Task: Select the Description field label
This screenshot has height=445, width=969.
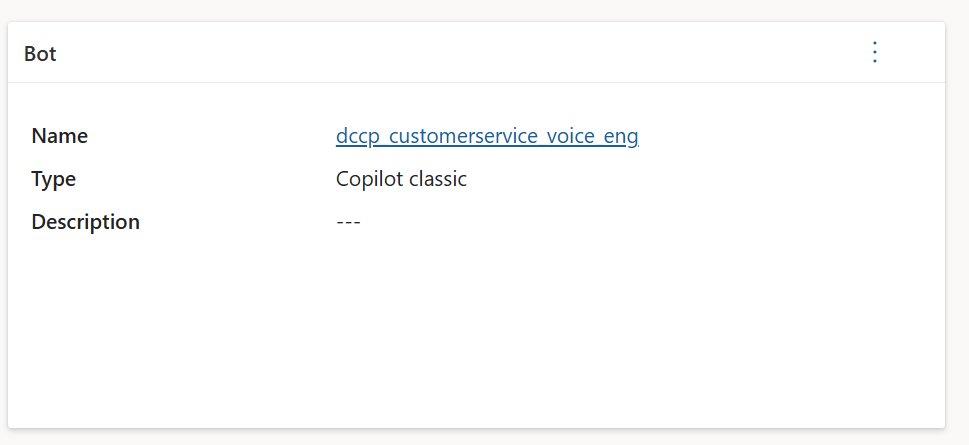Action: 85,222
